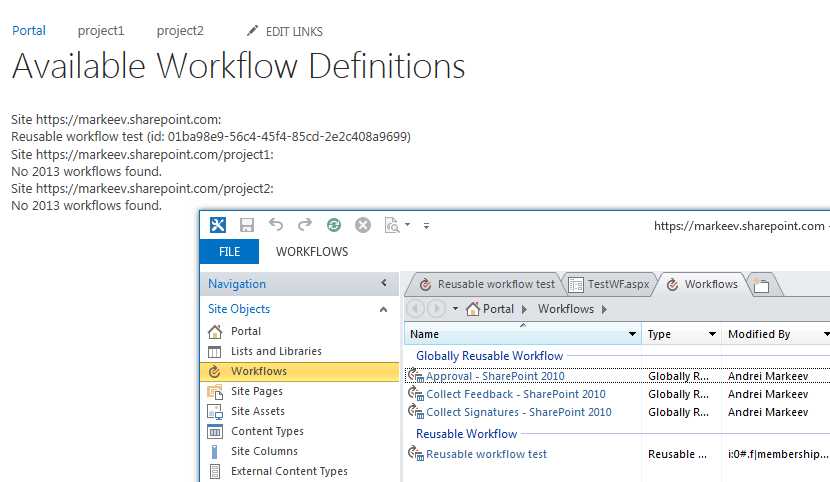The image size is (830, 482).
Task: Click the Approval row's Andrei Markeev cell
Action: point(768,376)
